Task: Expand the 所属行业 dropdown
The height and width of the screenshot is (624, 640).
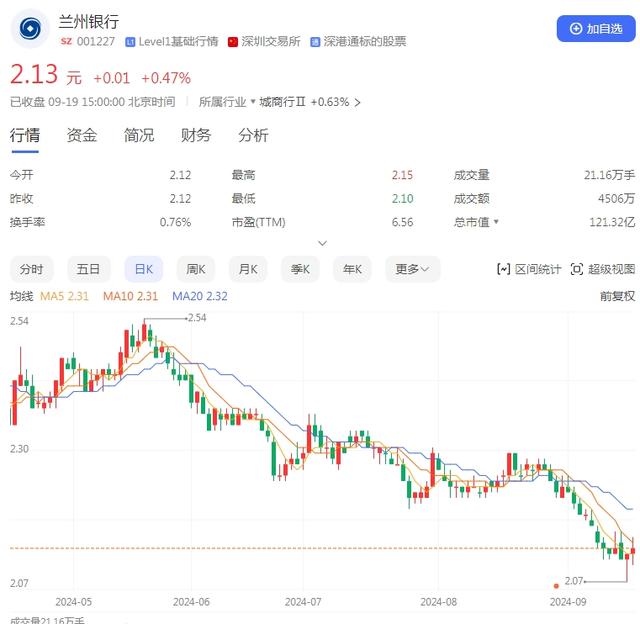Action: pos(227,102)
